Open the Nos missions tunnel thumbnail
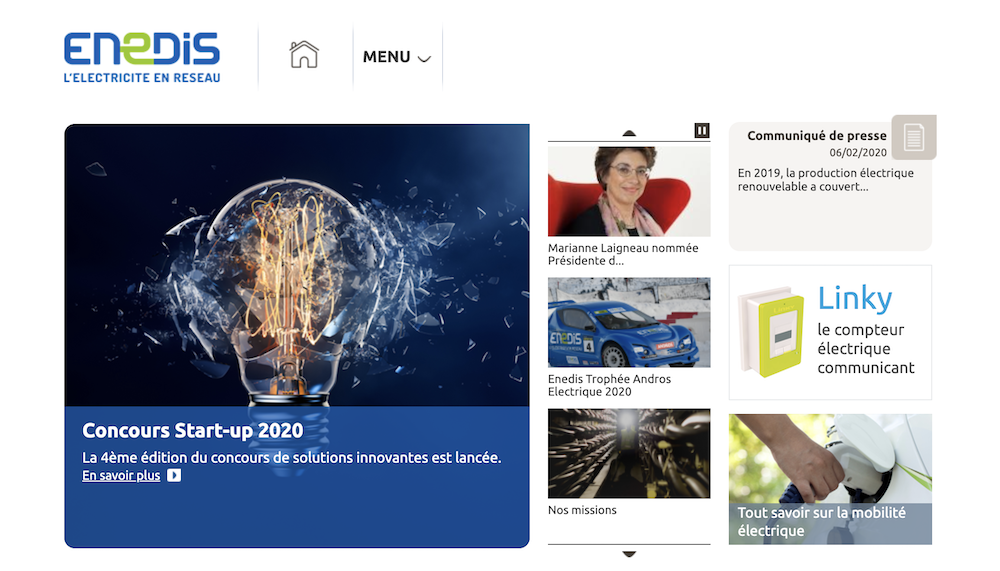The image size is (1000, 571). (629, 453)
